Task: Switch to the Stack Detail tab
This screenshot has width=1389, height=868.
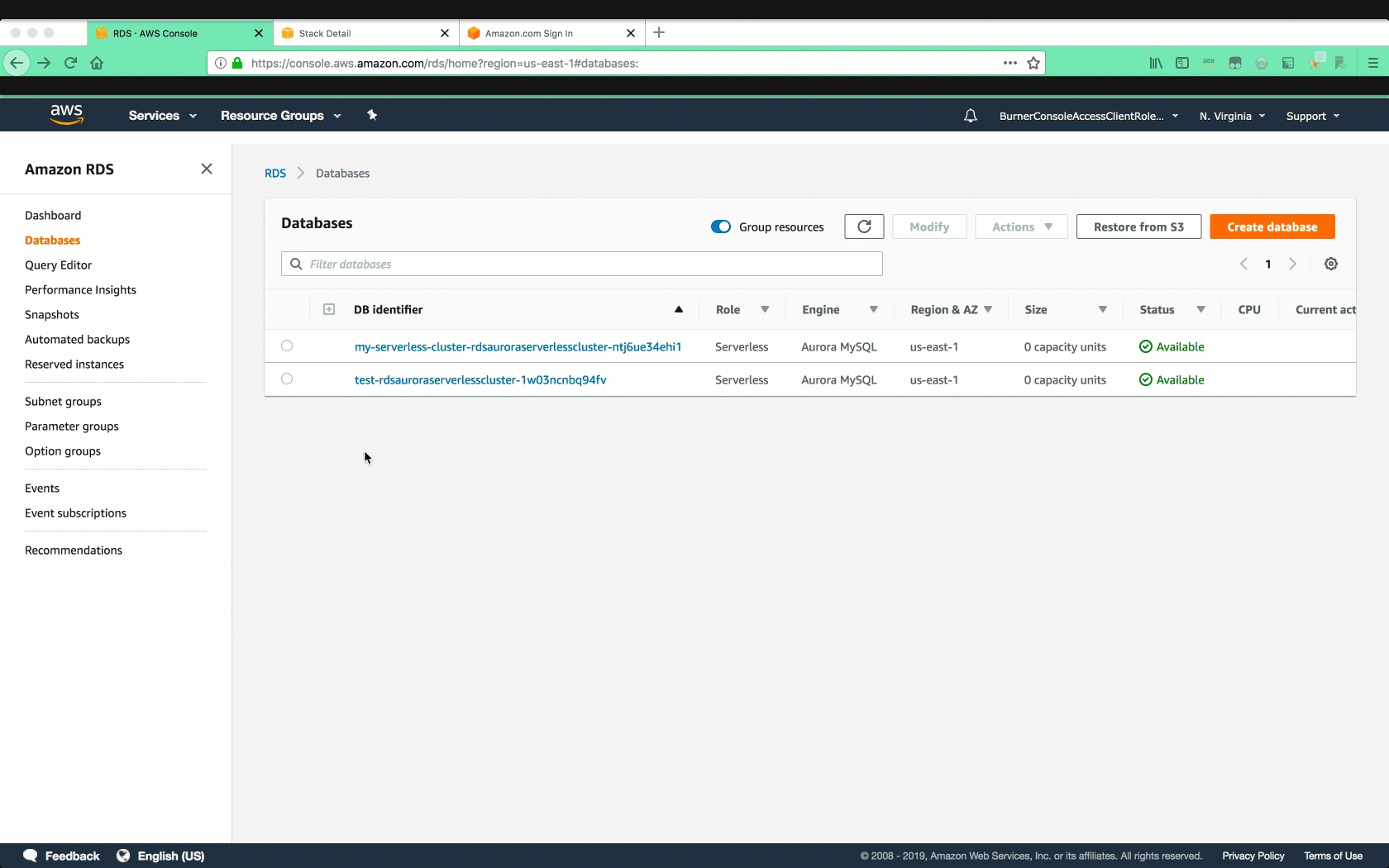Action: 365,33
